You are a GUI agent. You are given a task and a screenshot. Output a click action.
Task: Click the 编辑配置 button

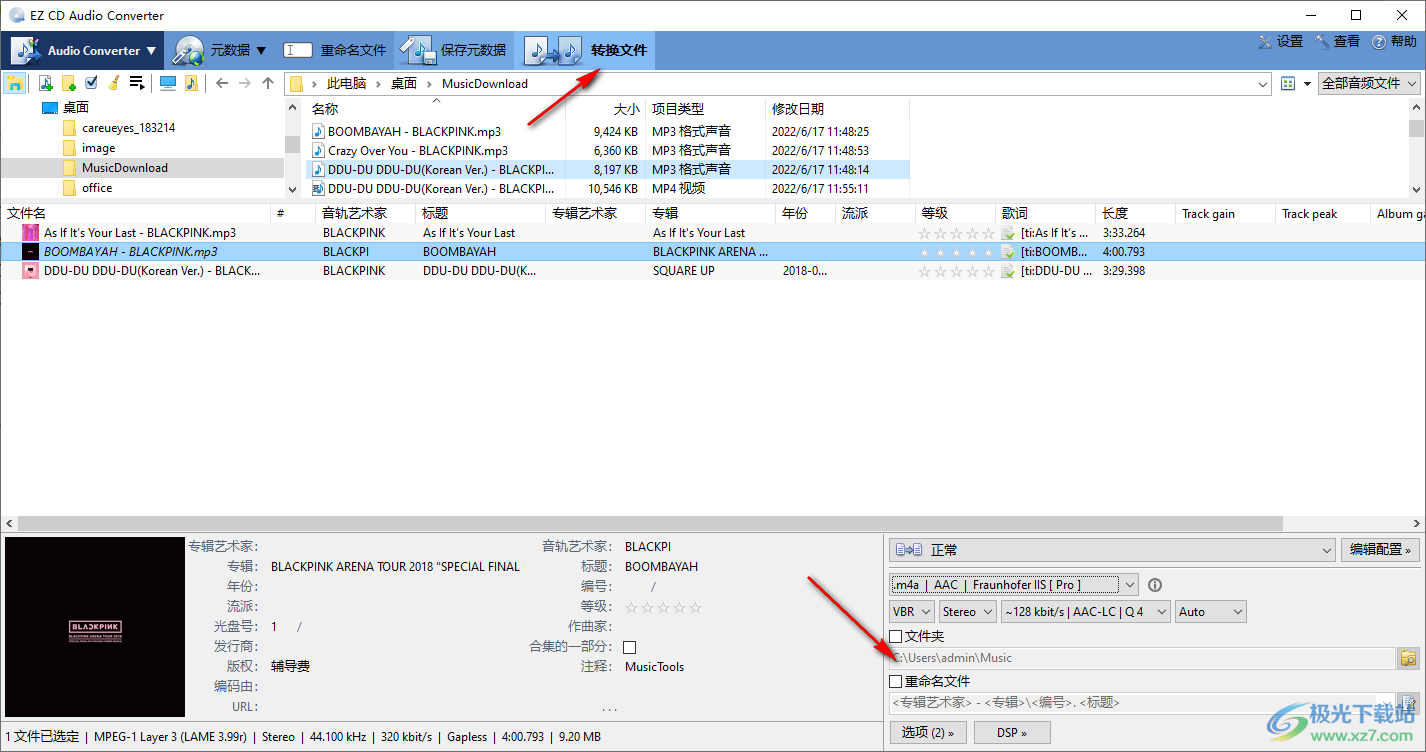click(x=1380, y=550)
